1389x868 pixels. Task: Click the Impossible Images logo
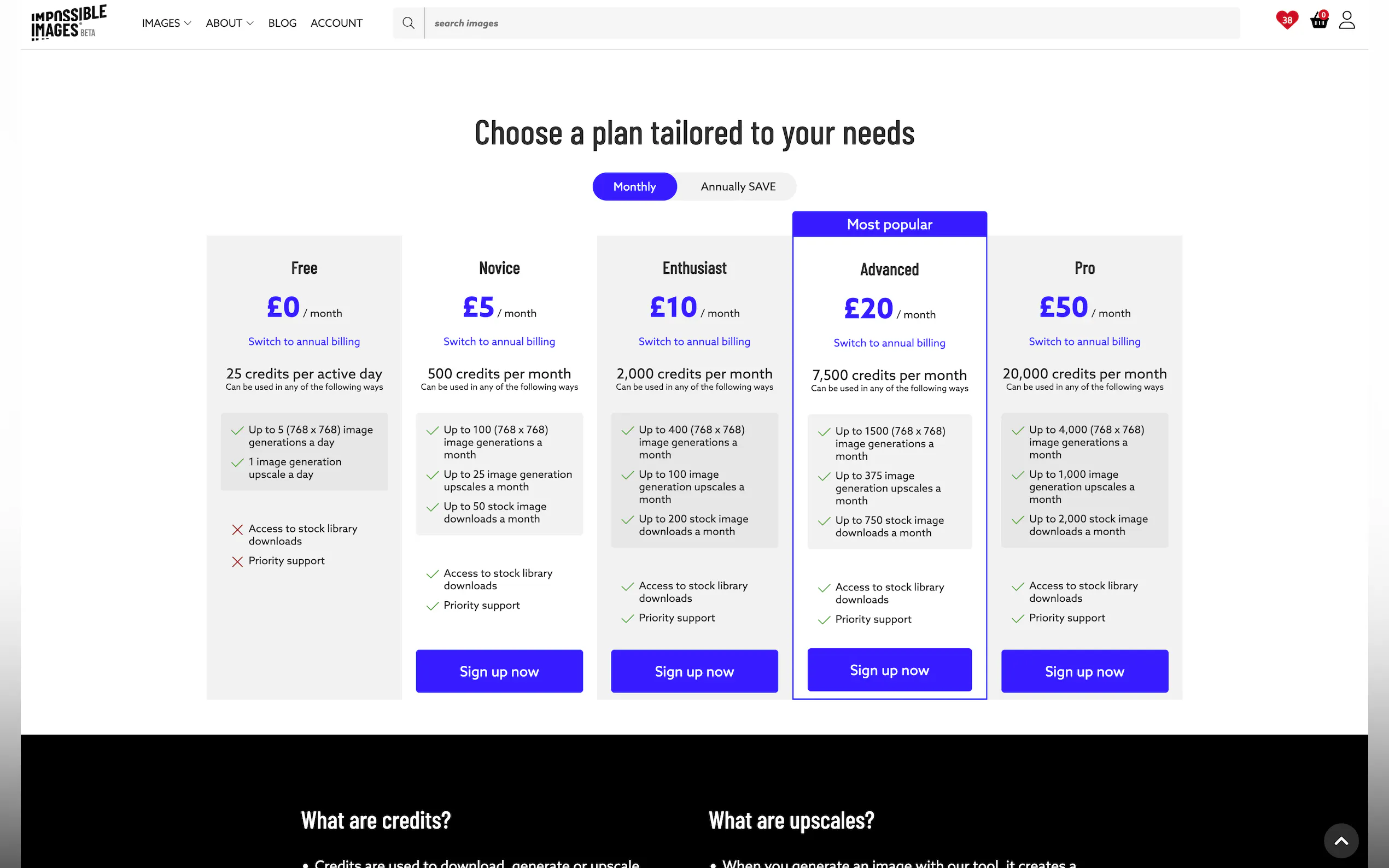coord(68,23)
